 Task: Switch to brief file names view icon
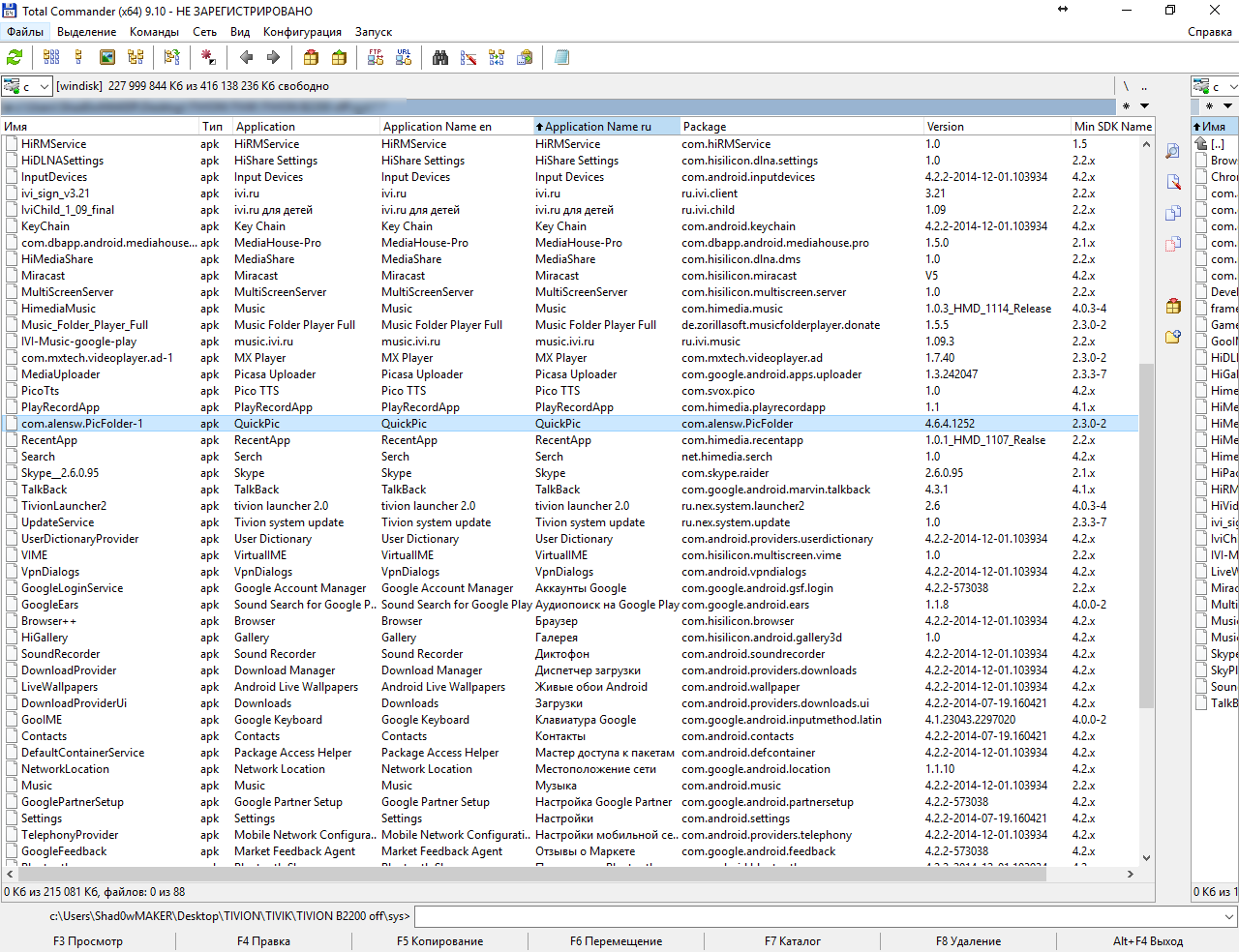point(51,58)
